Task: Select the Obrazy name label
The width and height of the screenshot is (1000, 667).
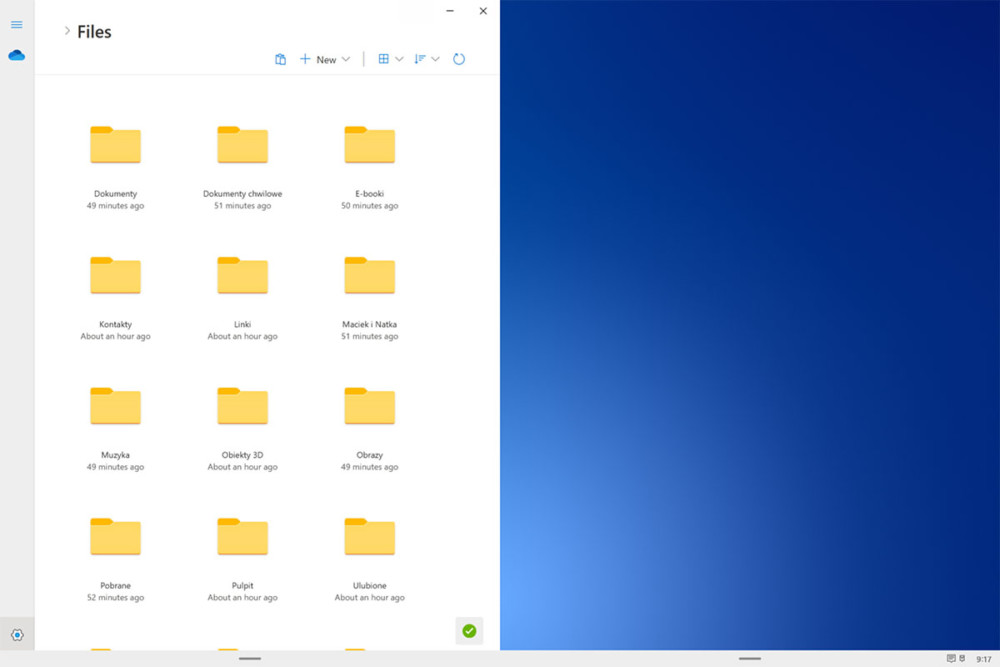Action: point(369,455)
